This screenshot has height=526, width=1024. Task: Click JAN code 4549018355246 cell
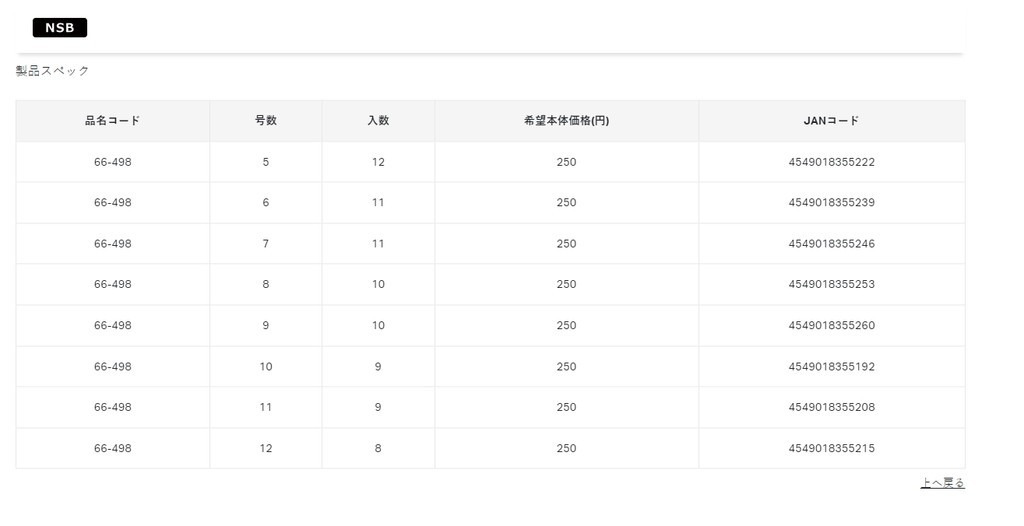tap(831, 244)
